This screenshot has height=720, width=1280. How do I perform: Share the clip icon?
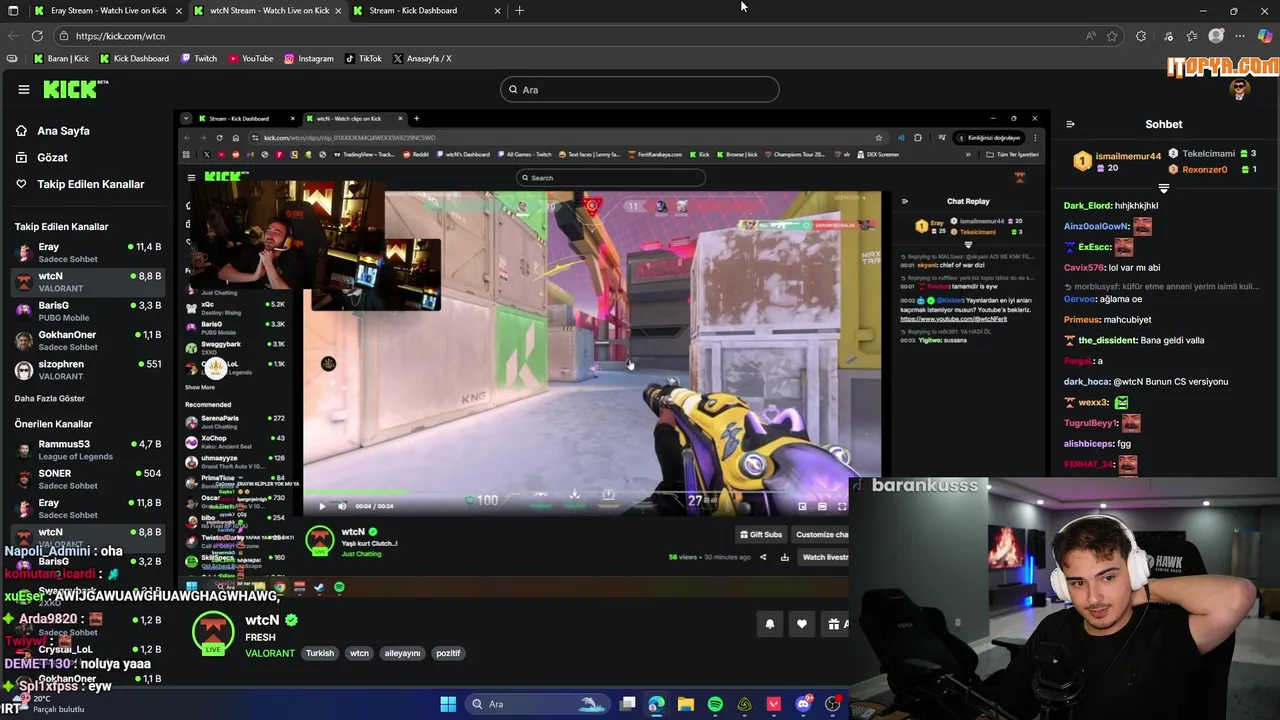pos(763,557)
